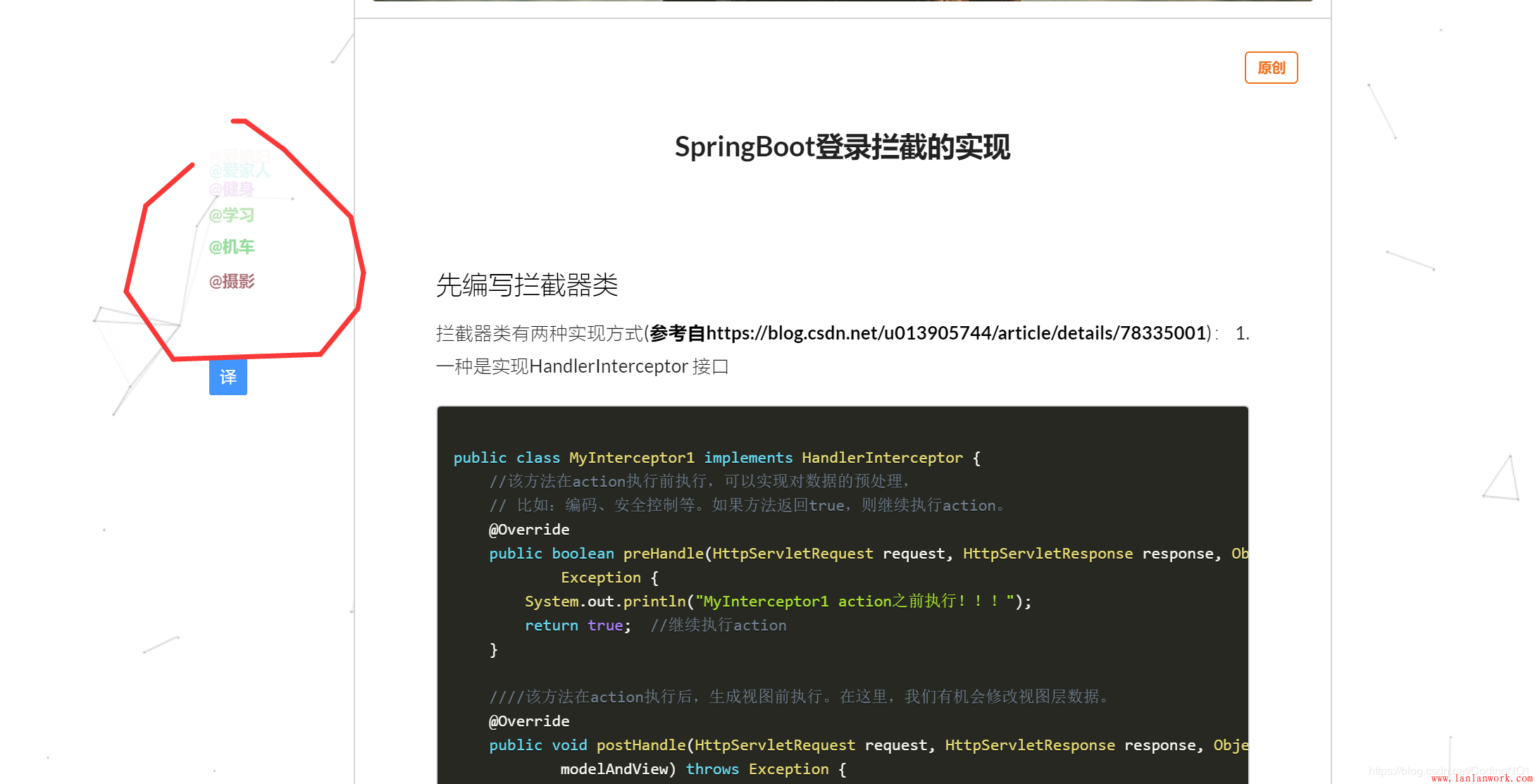Click the first @Override annotation

pos(529,530)
